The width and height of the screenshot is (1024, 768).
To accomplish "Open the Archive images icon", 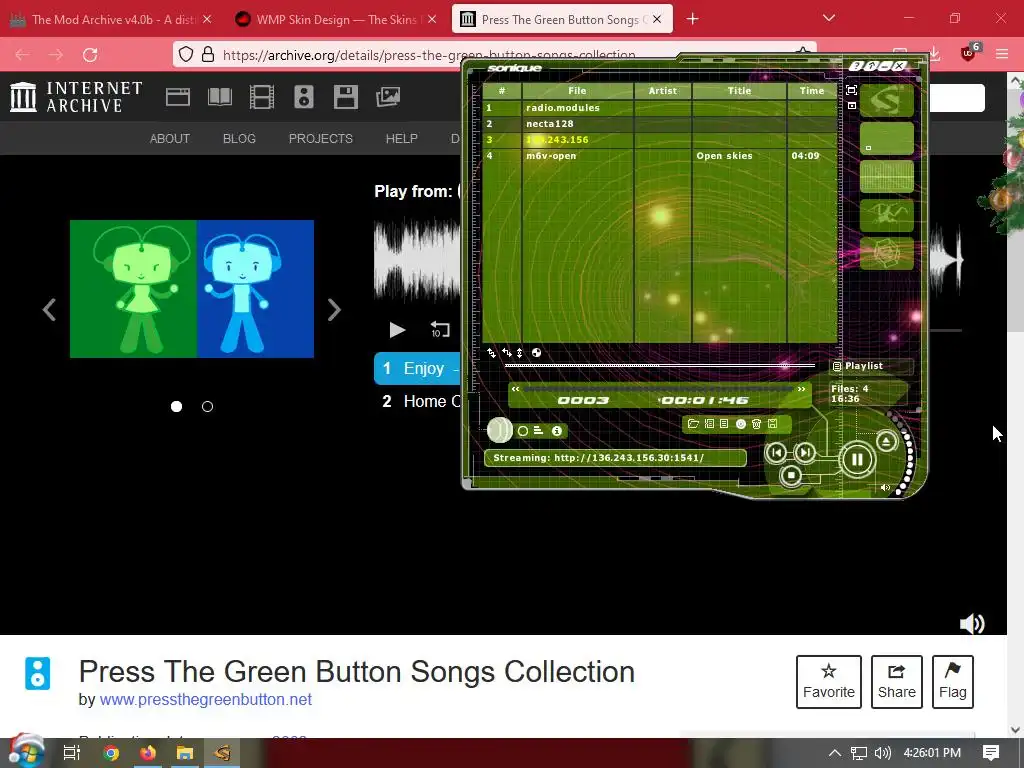I will point(388,97).
